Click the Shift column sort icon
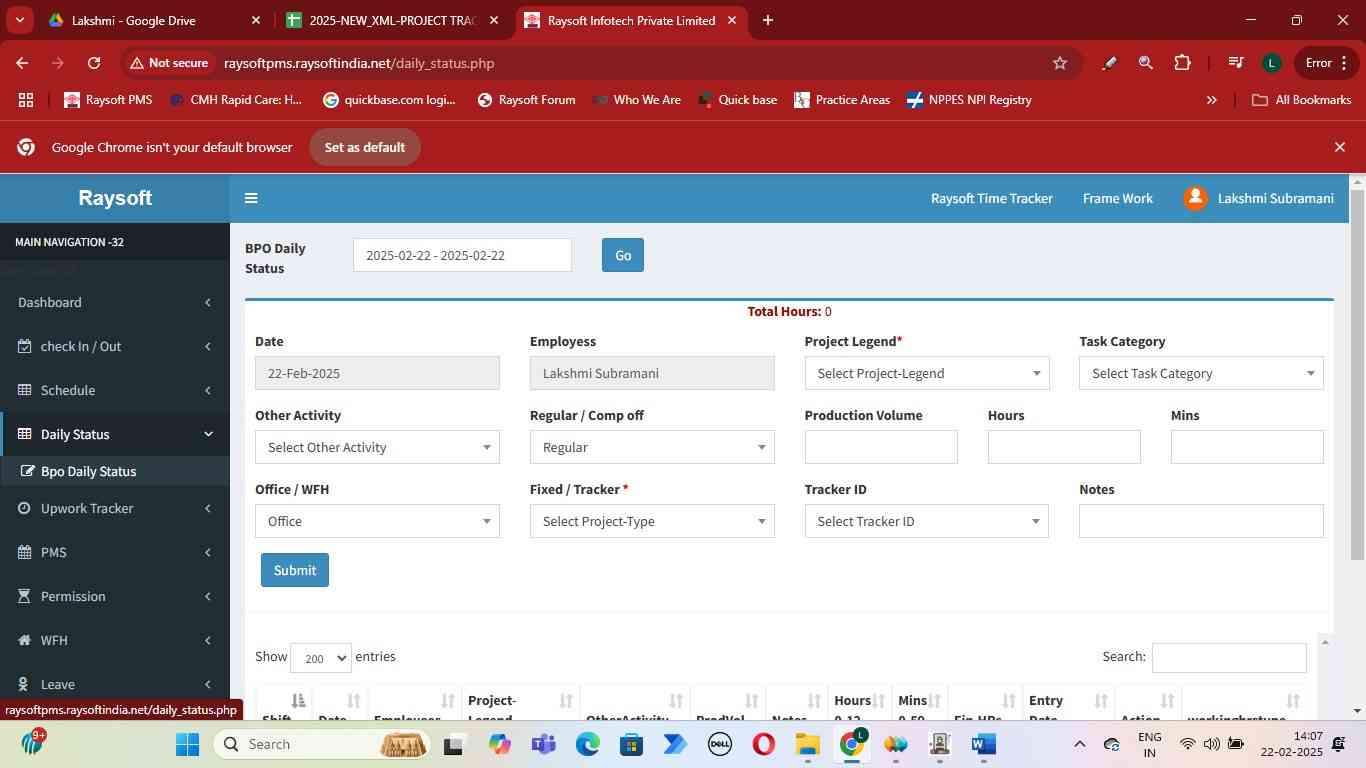Screen dimensions: 1366x768 (x=297, y=701)
